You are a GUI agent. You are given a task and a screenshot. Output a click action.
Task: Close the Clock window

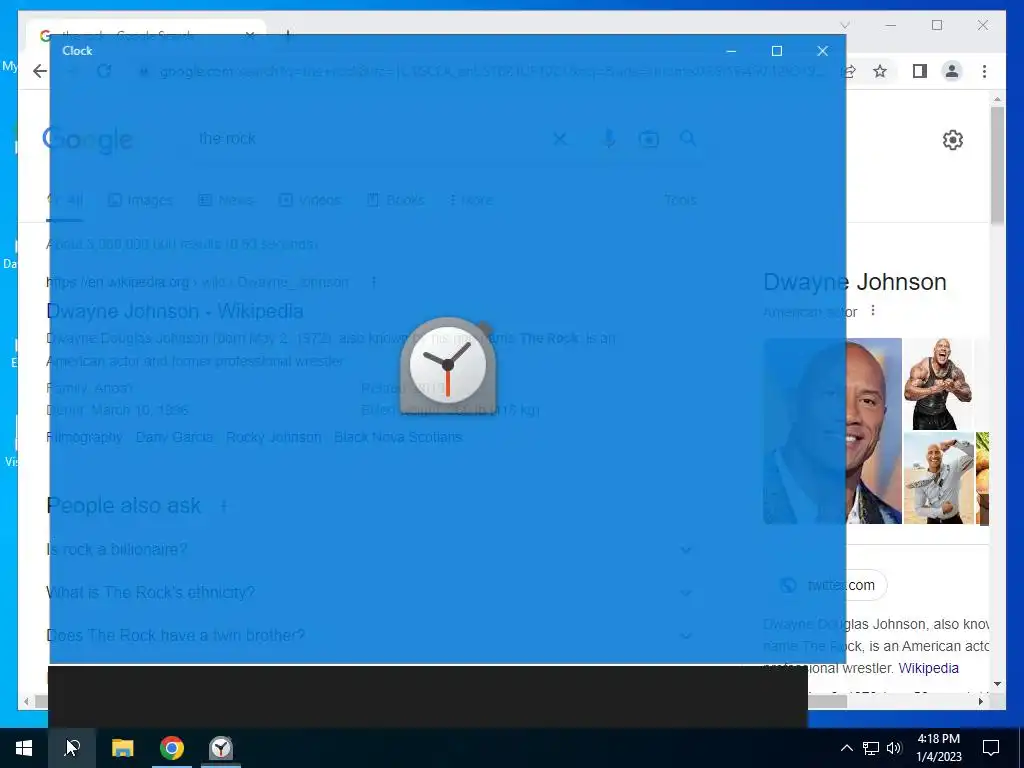click(822, 51)
